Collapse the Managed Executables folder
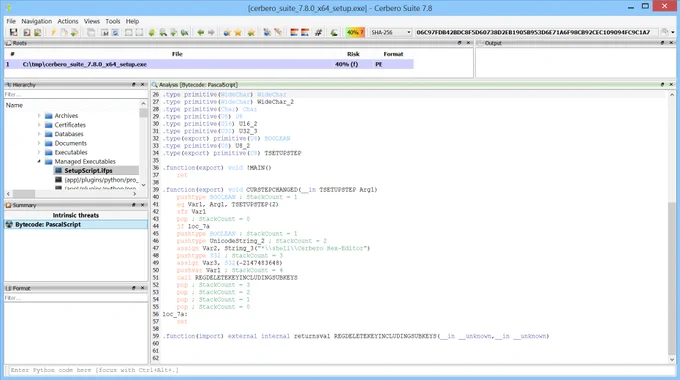Screen dimensions: 680x380 point(39,161)
